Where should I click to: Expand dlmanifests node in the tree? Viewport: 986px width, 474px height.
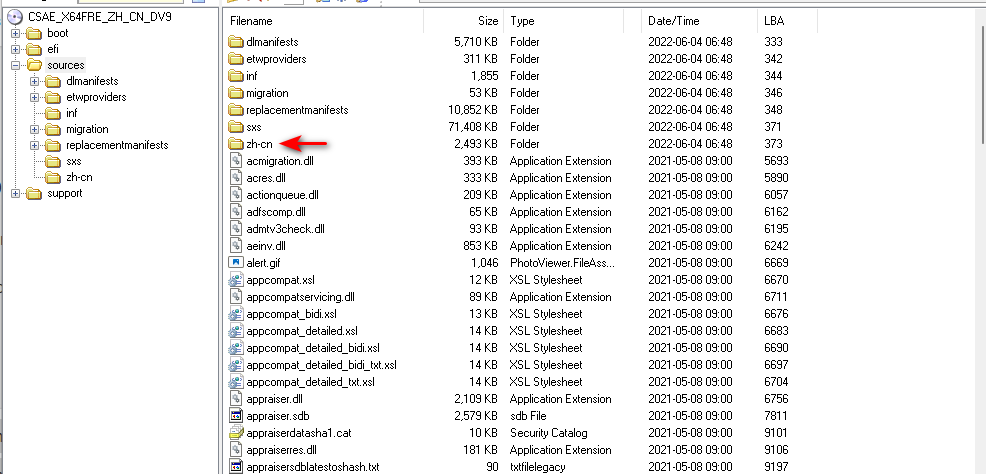[35, 81]
